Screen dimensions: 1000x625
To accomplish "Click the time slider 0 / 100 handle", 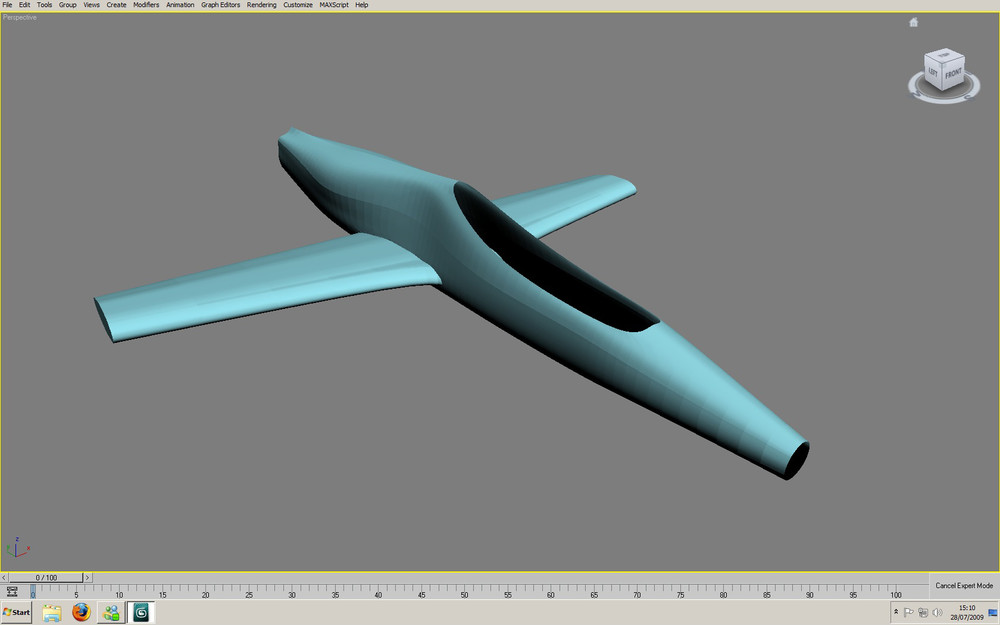I will coord(46,578).
